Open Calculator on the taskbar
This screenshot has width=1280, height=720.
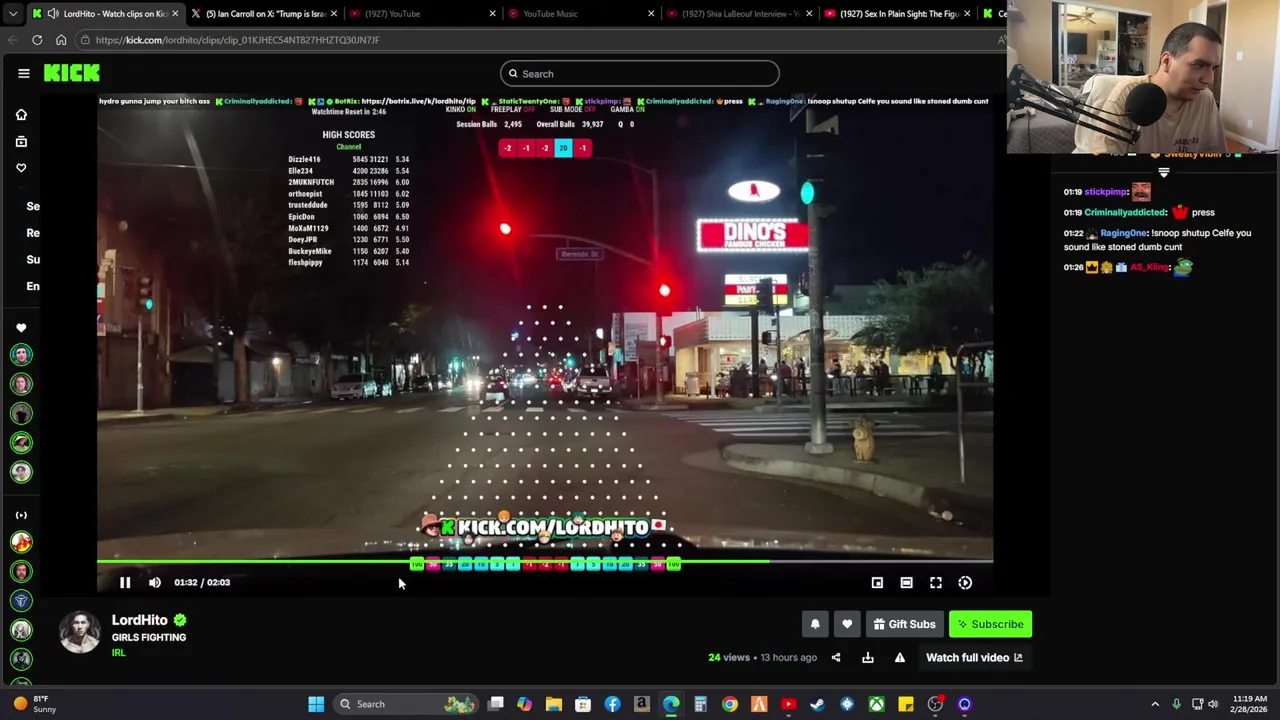pyautogui.click(x=700, y=704)
